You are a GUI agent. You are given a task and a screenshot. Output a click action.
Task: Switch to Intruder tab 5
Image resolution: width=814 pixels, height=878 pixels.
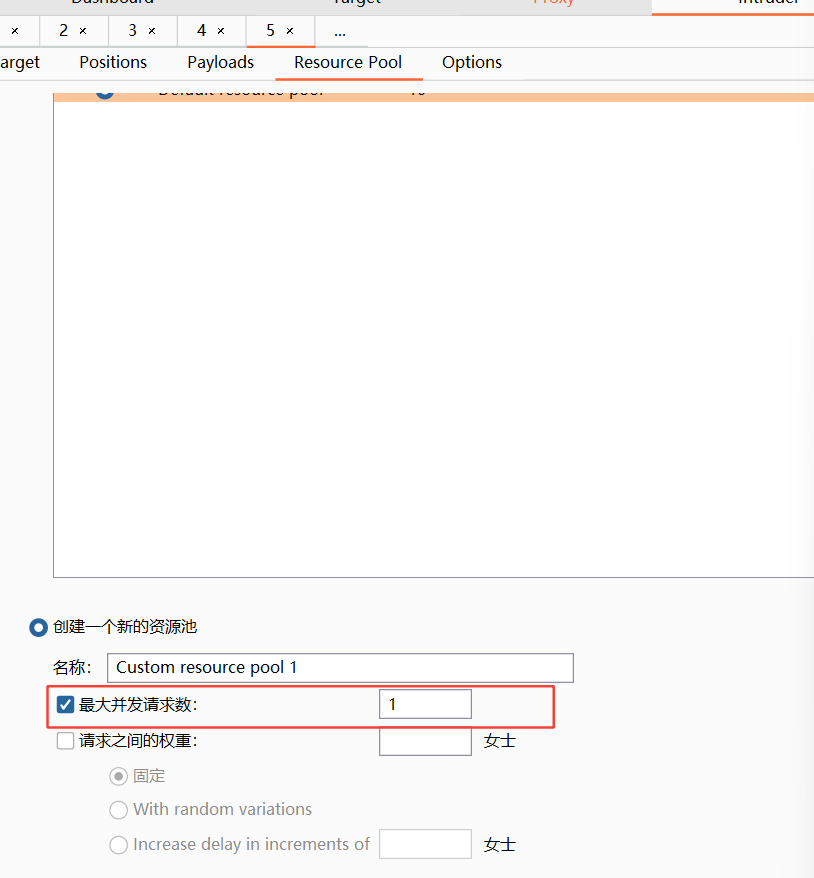coord(270,31)
